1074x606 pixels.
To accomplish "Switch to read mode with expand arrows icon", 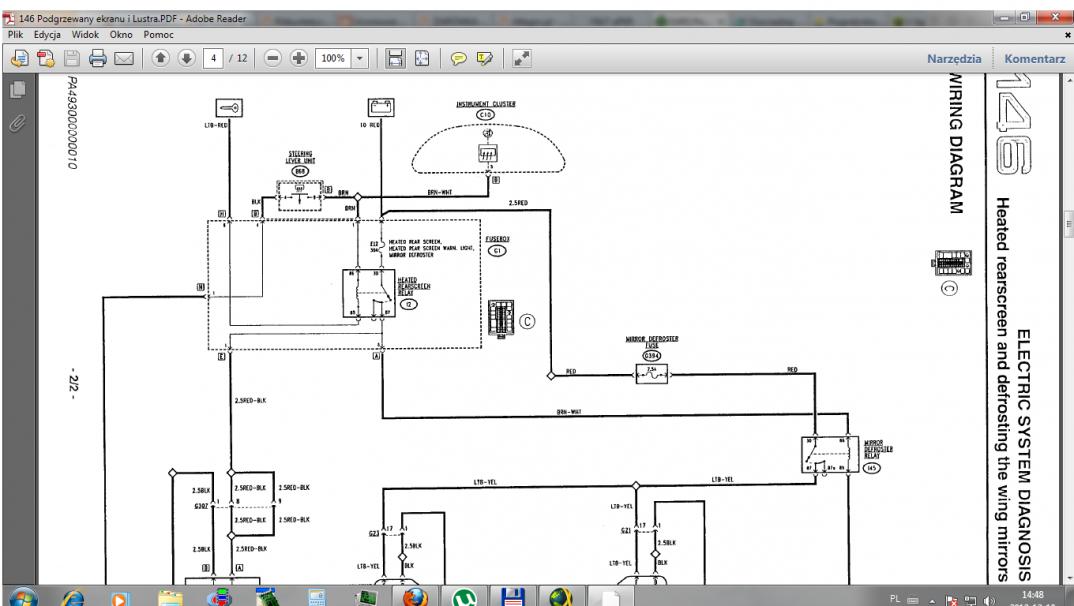I will pos(521,59).
